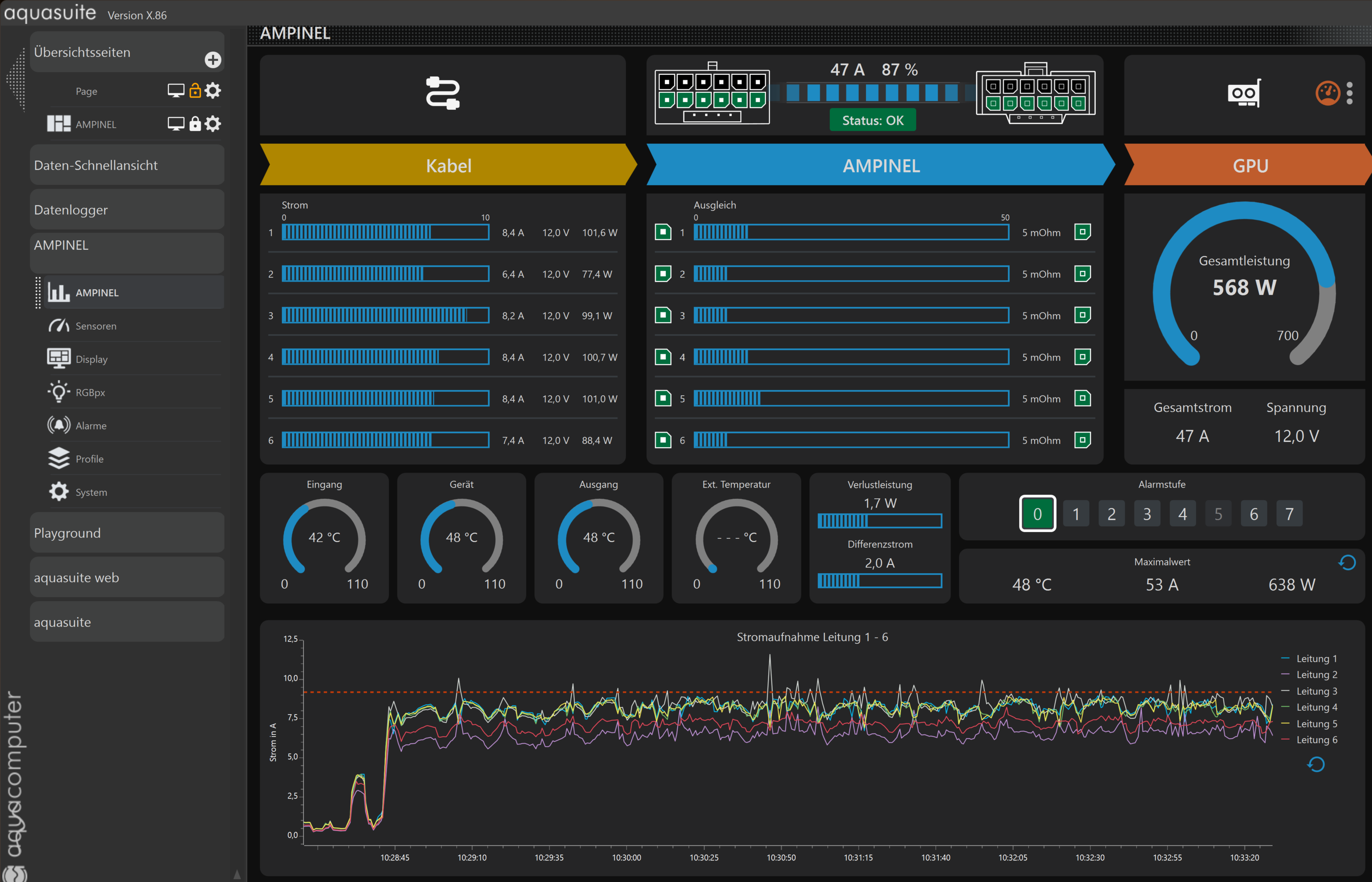Image resolution: width=1372 pixels, height=882 pixels.
Task: Click the orange unlock icon for Page
Action: [195, 91]
